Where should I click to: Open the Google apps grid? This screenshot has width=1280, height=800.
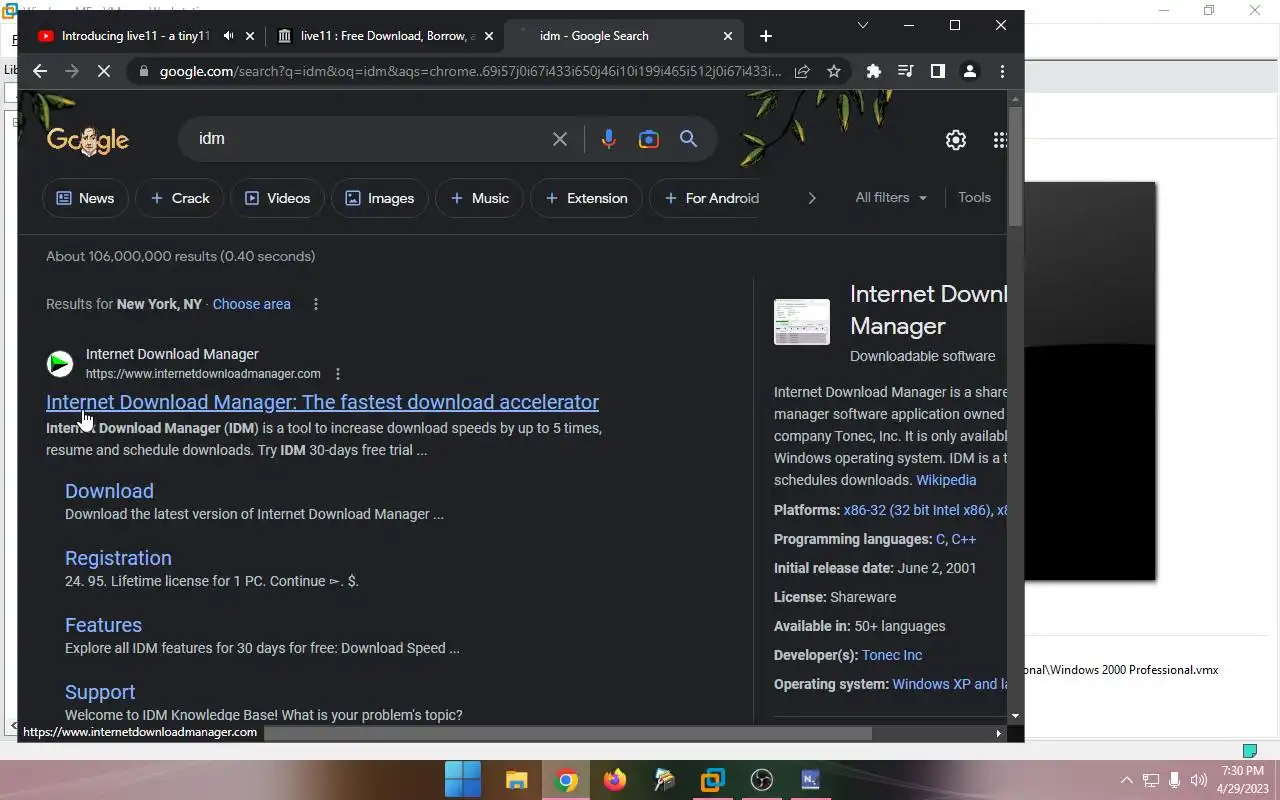(x=1000, y=140)
